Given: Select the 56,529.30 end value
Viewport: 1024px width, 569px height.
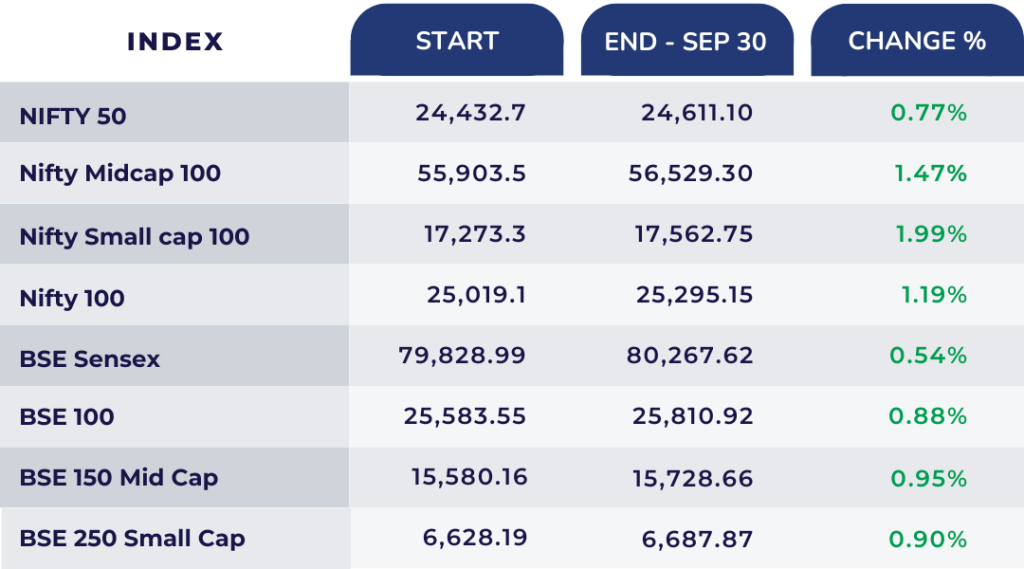Looking at the screenshot, I should tap(690, 173).
